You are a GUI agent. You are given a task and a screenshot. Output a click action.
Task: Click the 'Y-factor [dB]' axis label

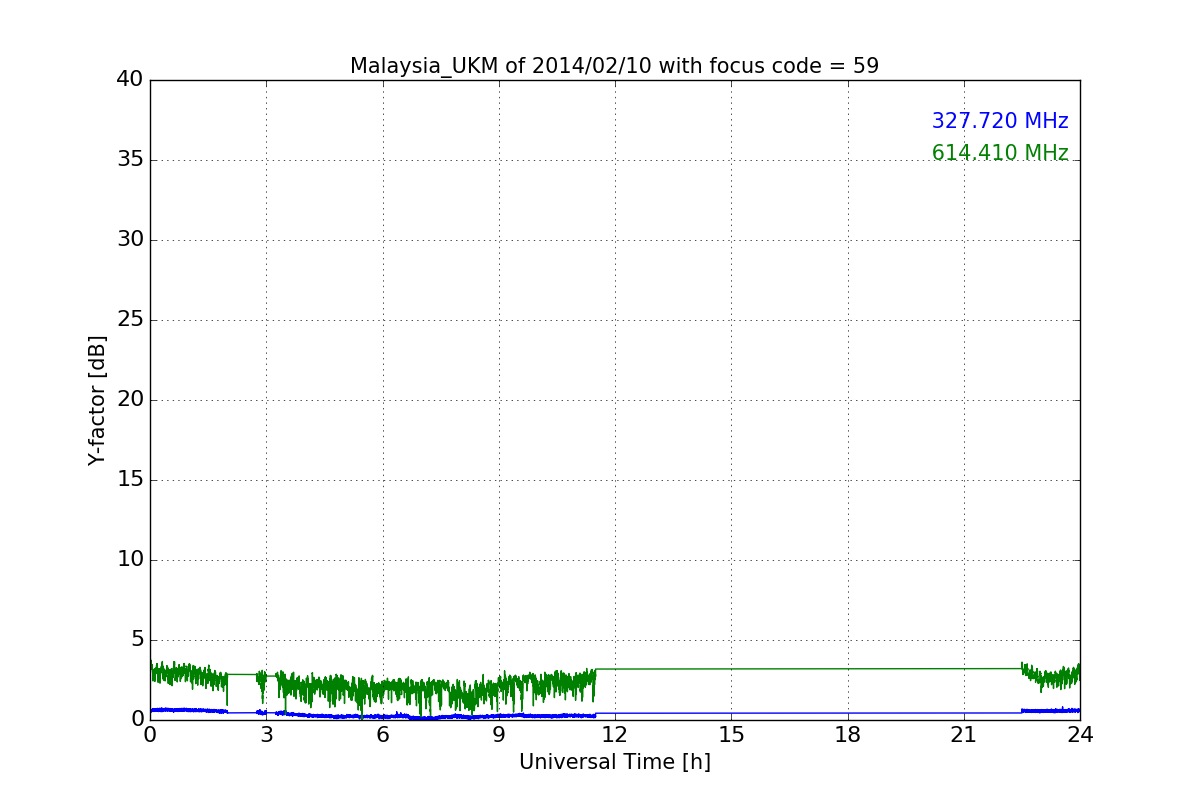pyautogui.click(x=97, y=400)
